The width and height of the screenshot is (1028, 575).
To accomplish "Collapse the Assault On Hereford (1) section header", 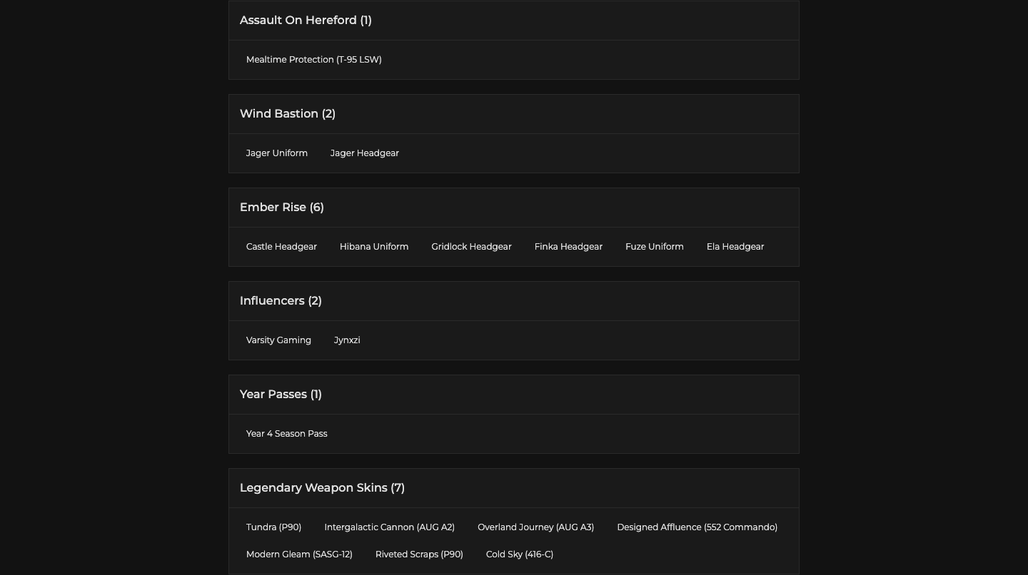I will [513, 20].
